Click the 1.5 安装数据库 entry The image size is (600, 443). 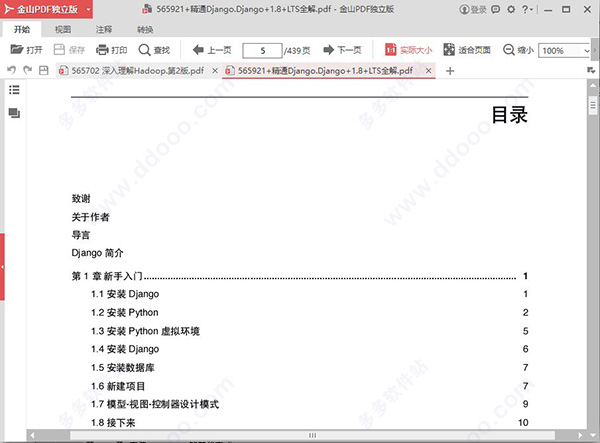pyautogui.click(x=123, y=368)
